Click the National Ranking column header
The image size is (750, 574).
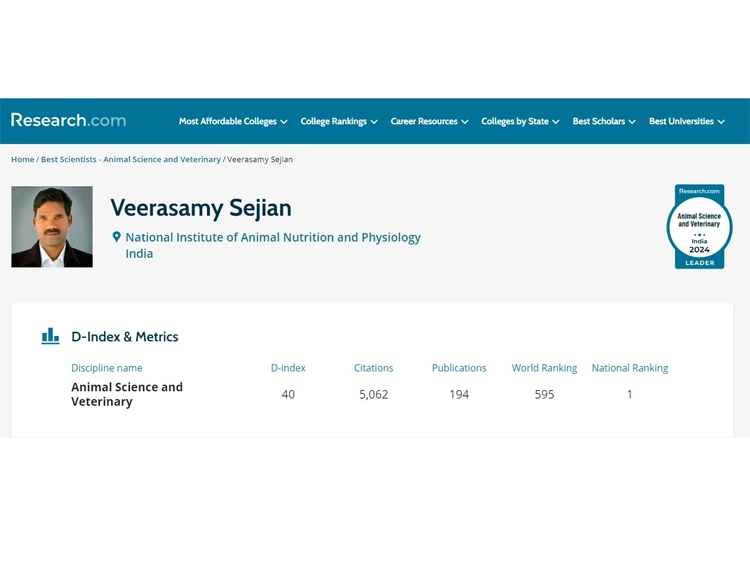click(x=630, y=368)
